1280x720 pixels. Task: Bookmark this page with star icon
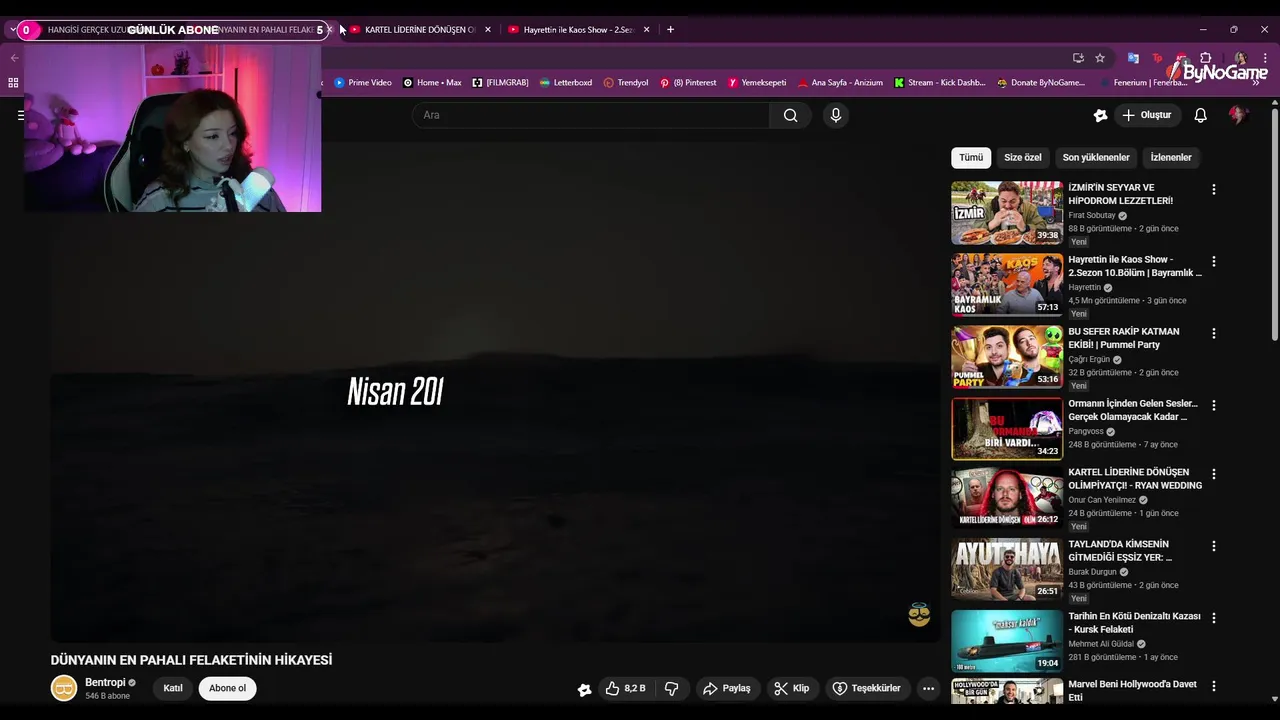[1100, 58]
